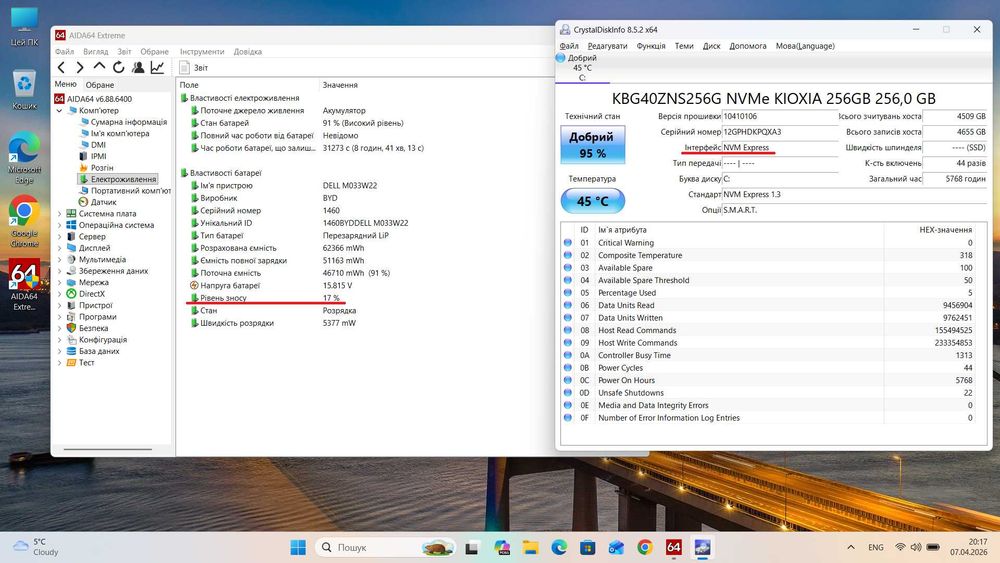Select the Critical Warning attribute row
1000x563 pixels.
click(769, 243)
